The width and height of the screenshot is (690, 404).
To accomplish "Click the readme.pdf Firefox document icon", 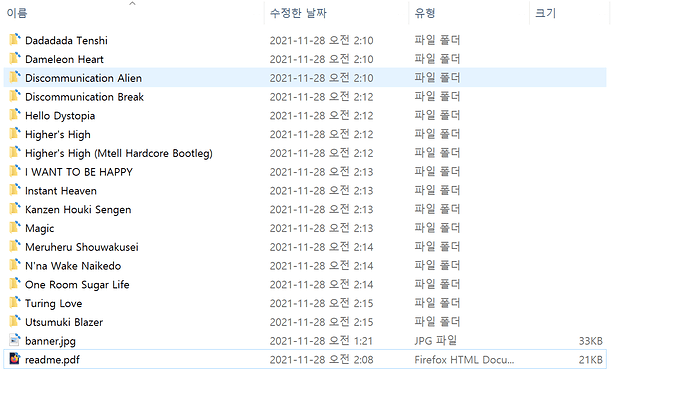I will coord(15,359).
